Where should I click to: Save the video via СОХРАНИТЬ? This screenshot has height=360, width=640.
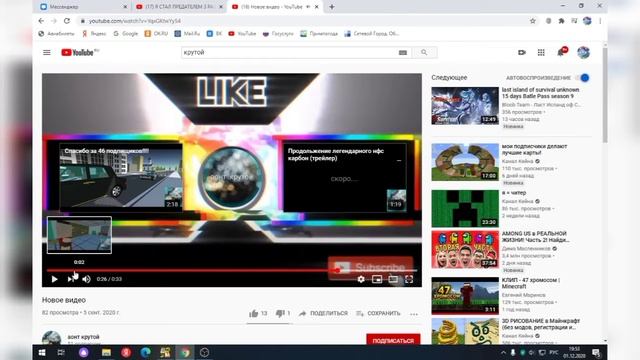pyautogui.click(x=378, y=313)
